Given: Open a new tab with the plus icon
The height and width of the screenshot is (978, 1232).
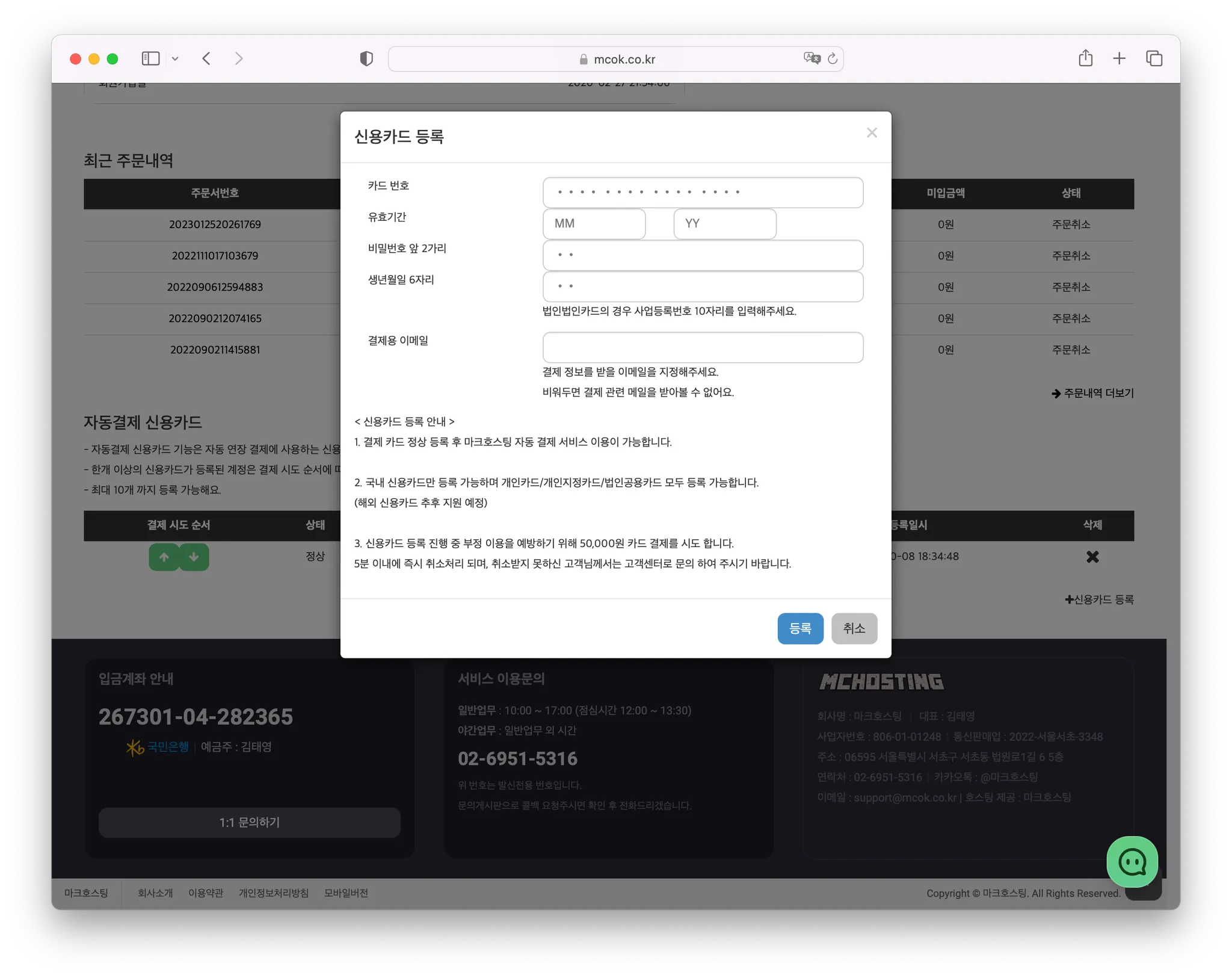Looking at the screenshot, I should 1119,58.
